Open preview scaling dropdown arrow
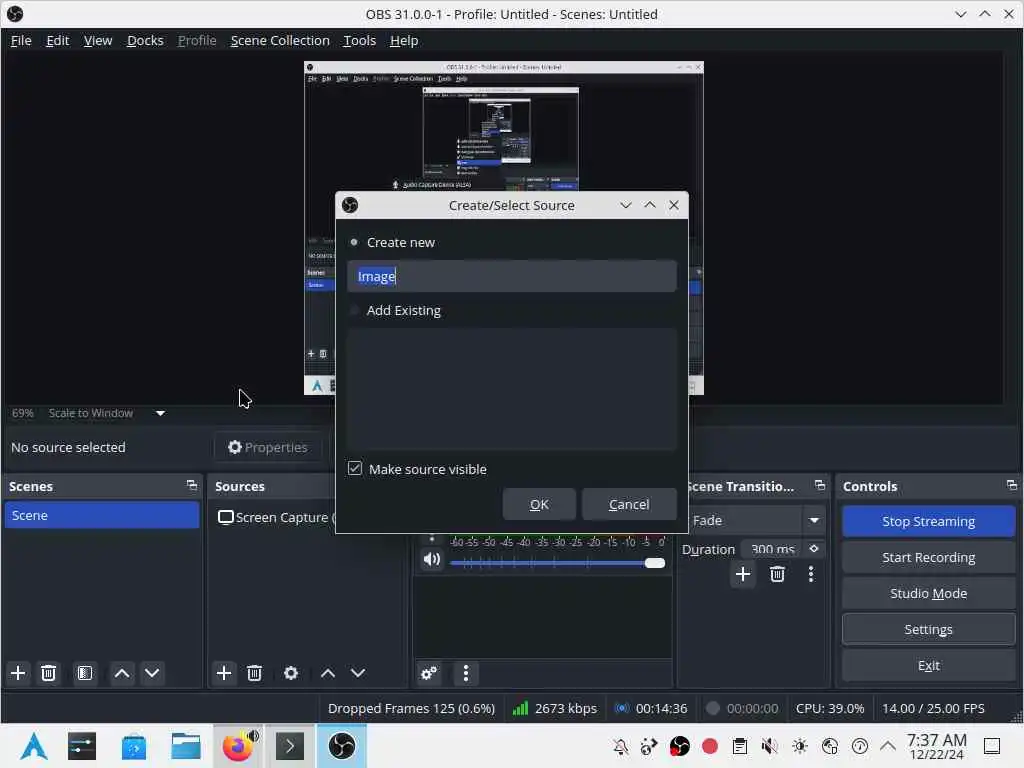This screenshot has width=1024, height=768. [x=161, y=413]
